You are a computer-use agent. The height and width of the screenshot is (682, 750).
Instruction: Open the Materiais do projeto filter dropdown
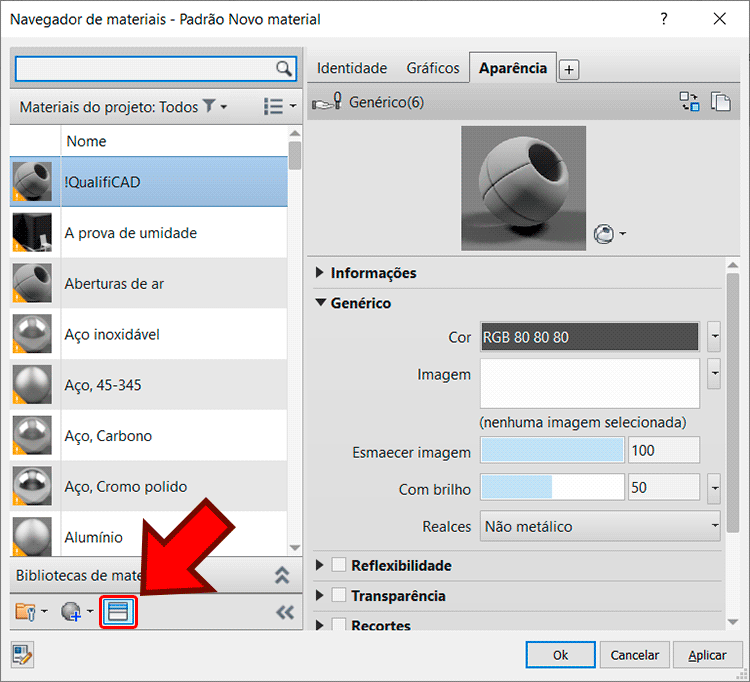215,106
